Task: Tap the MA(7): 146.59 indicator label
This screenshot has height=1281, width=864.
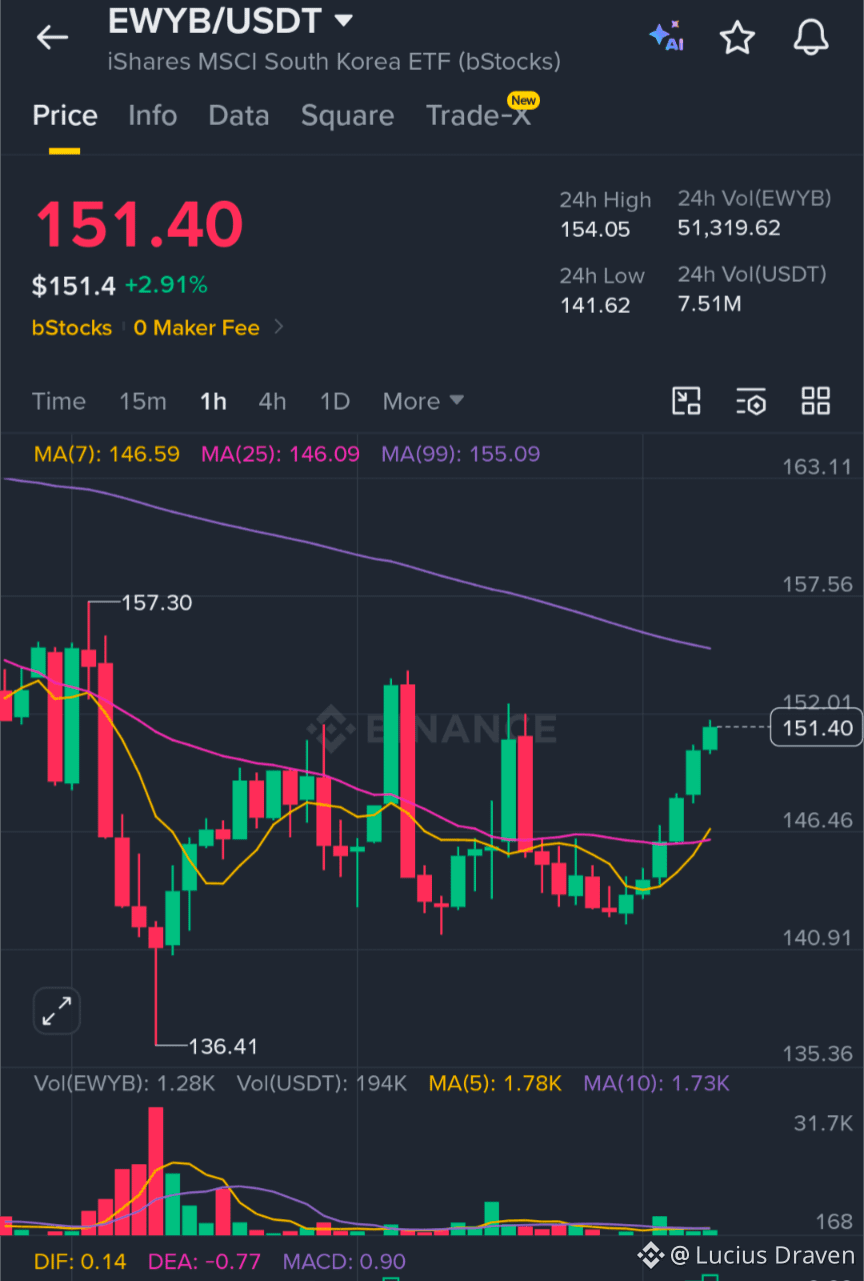Action: (107, 454)
